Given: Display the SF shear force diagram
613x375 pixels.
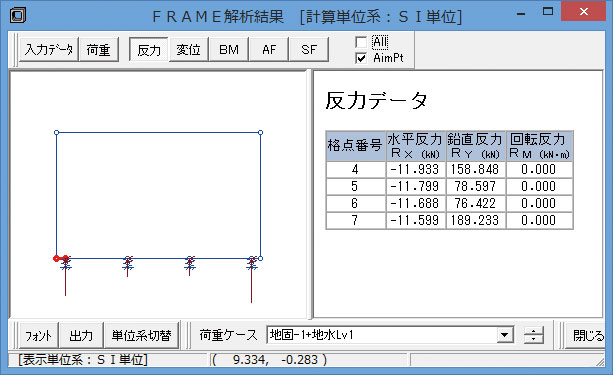Looking at the screenshot, I should pyautogui.click(x=309, y=50).
